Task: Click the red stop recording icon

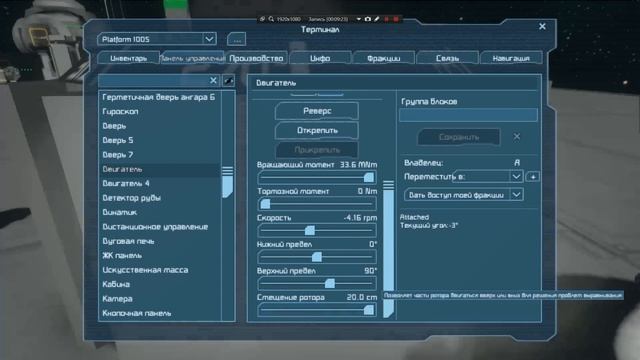Action: (x=396, y=19)
